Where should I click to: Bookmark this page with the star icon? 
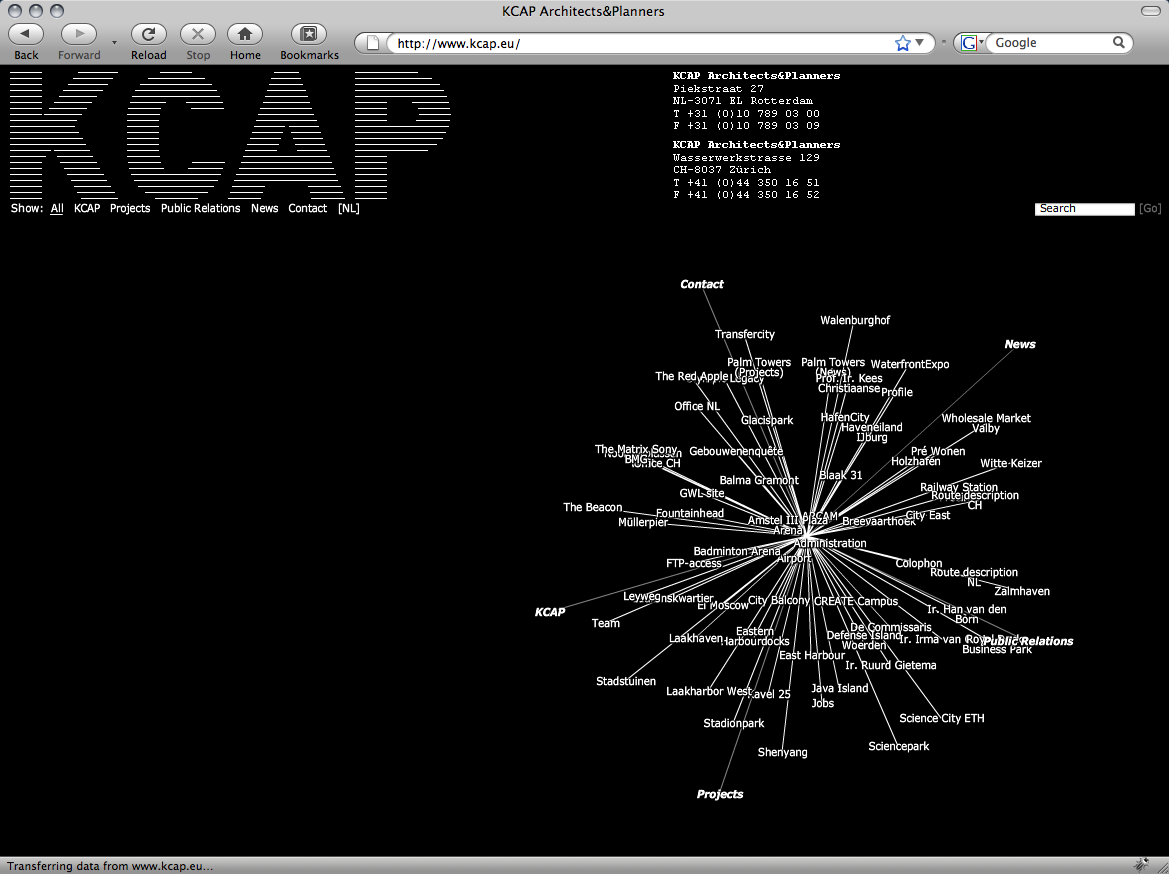[902, 43]
